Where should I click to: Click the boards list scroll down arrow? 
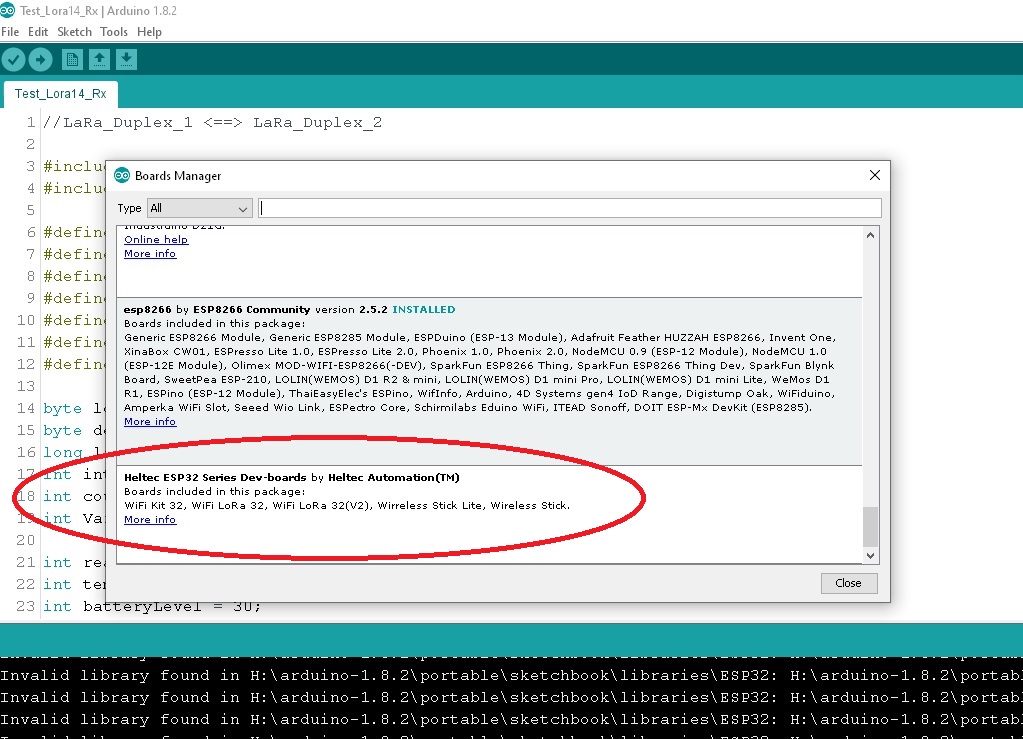pos(870,556)
